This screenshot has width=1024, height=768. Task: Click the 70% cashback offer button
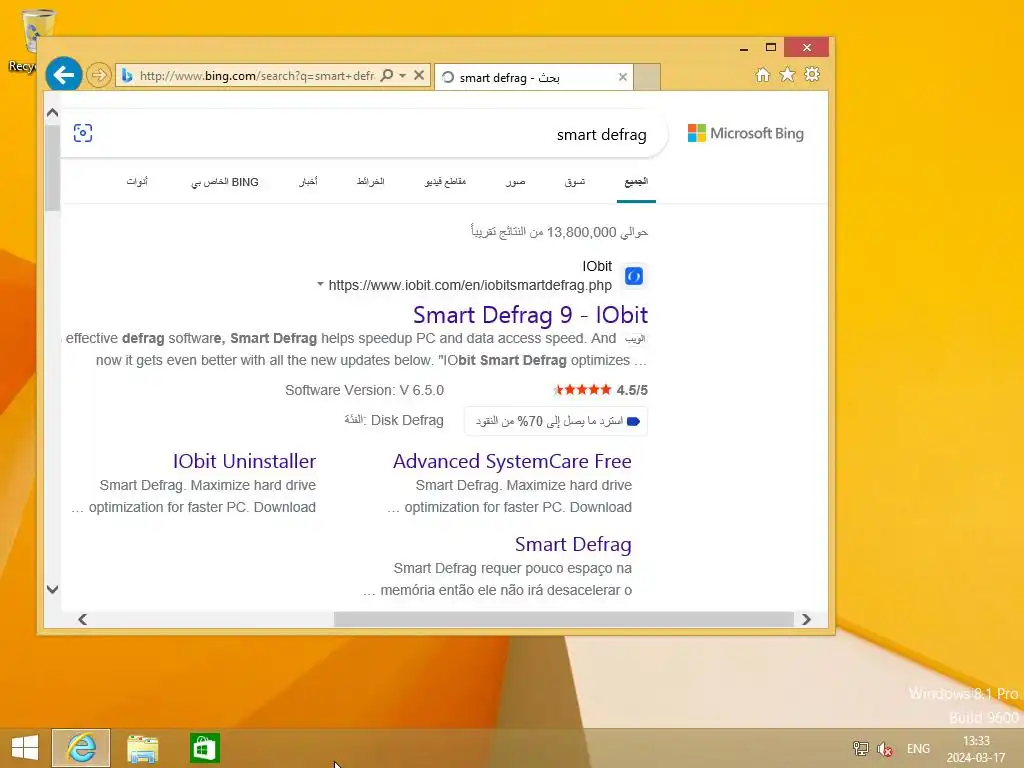coord(556,421)
